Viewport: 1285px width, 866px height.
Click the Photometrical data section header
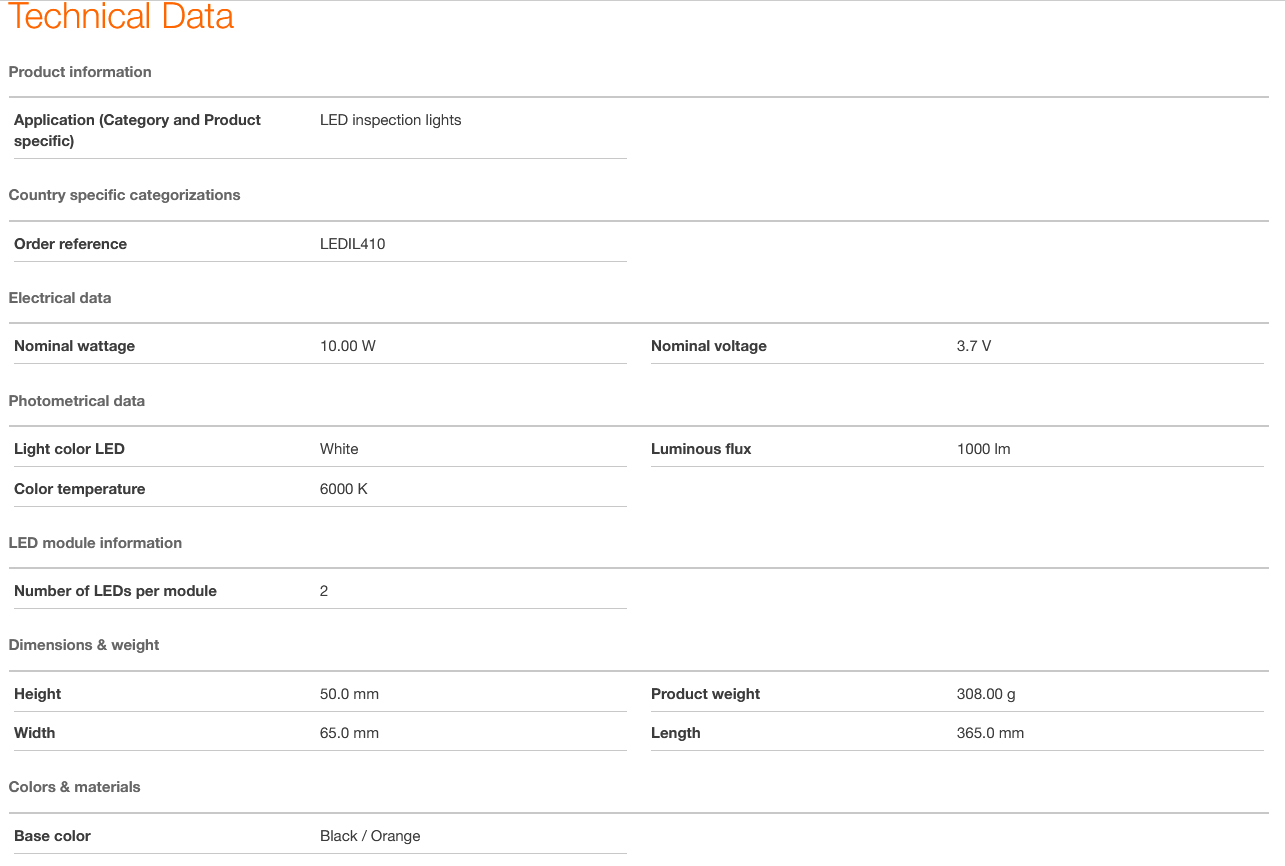tap(77, 401)
